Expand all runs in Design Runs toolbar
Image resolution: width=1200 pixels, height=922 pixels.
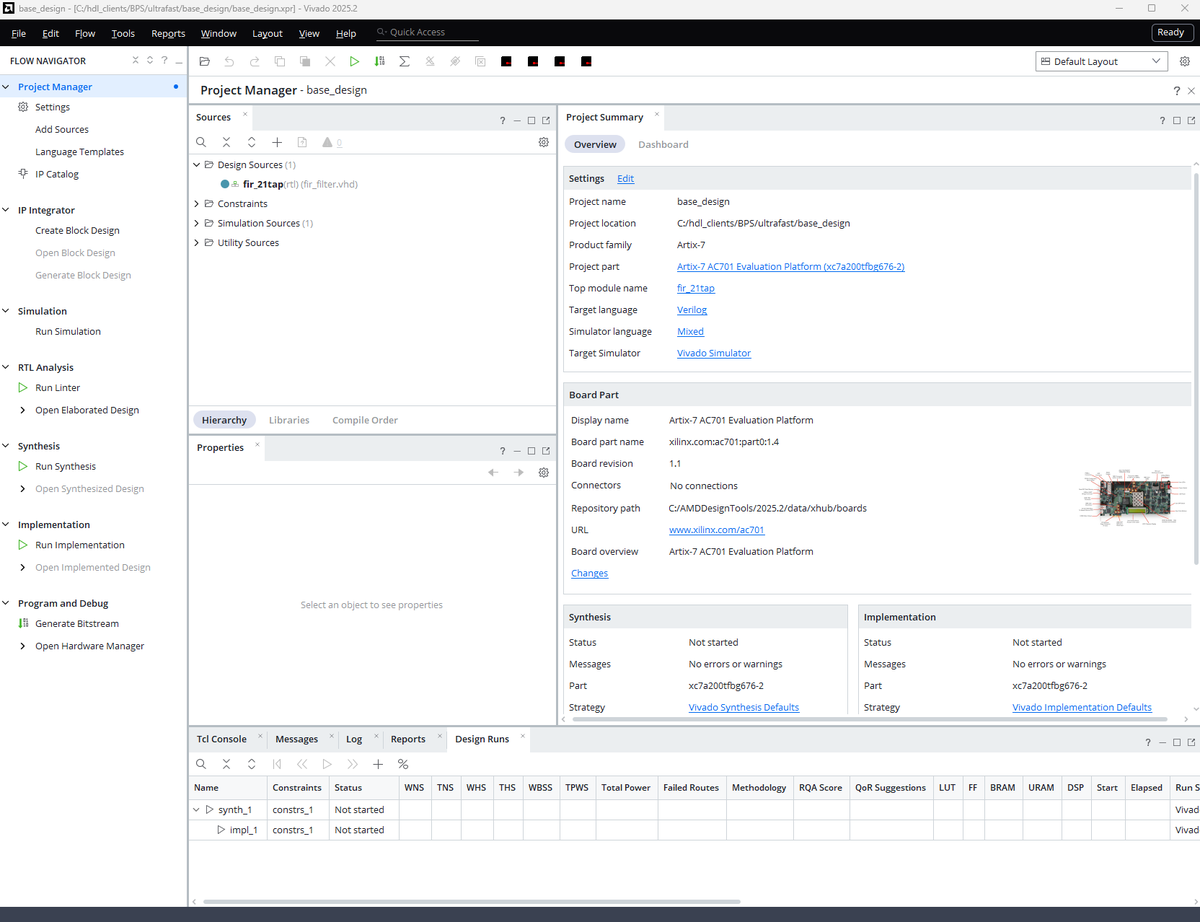pos(251,764)
